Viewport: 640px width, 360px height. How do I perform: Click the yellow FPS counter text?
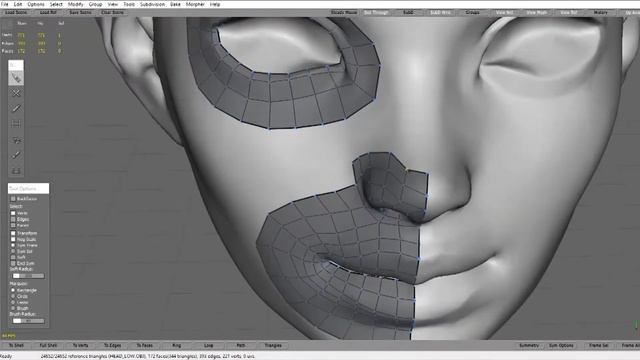9,336
